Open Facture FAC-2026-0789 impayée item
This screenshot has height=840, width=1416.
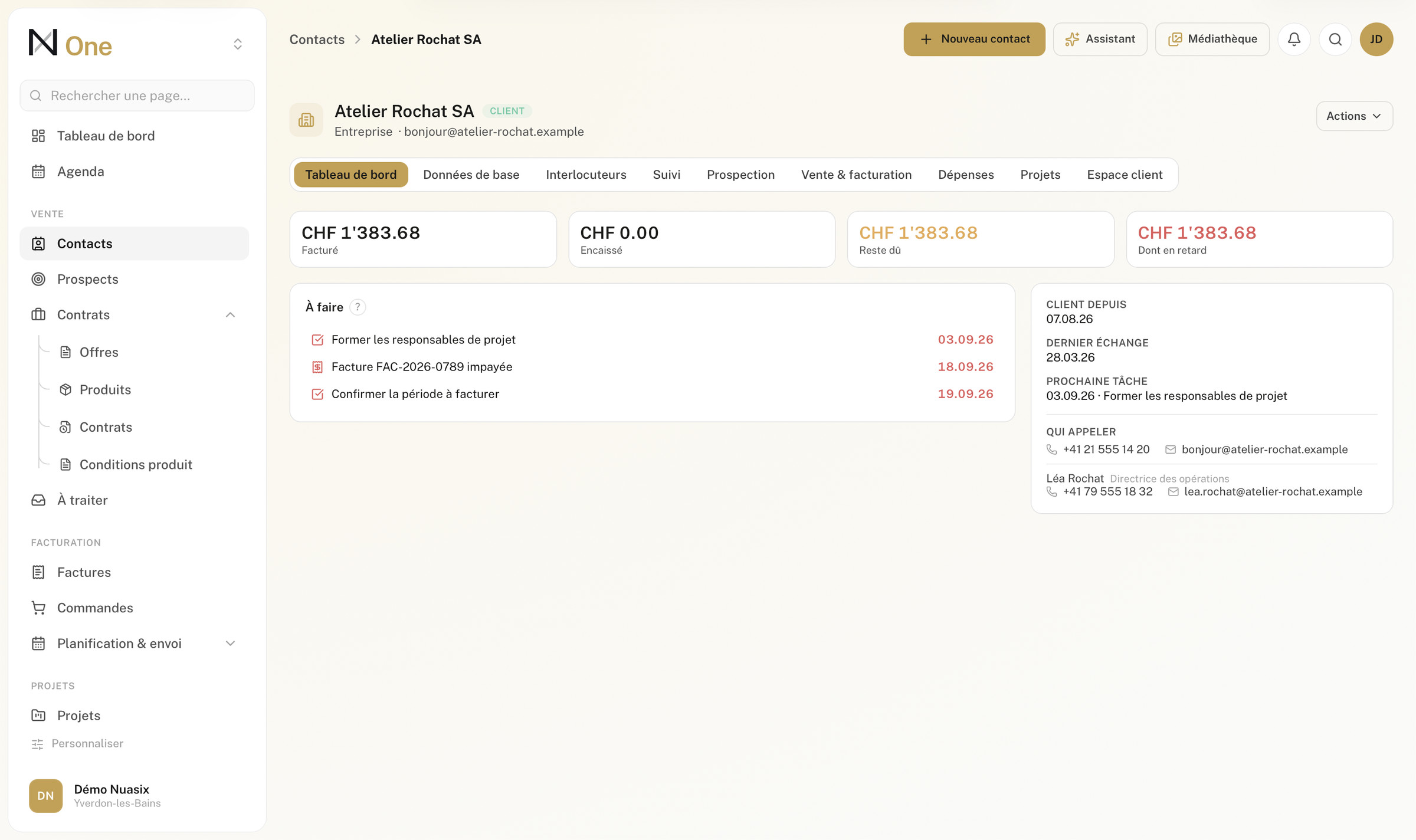click(x=652, y=367)
